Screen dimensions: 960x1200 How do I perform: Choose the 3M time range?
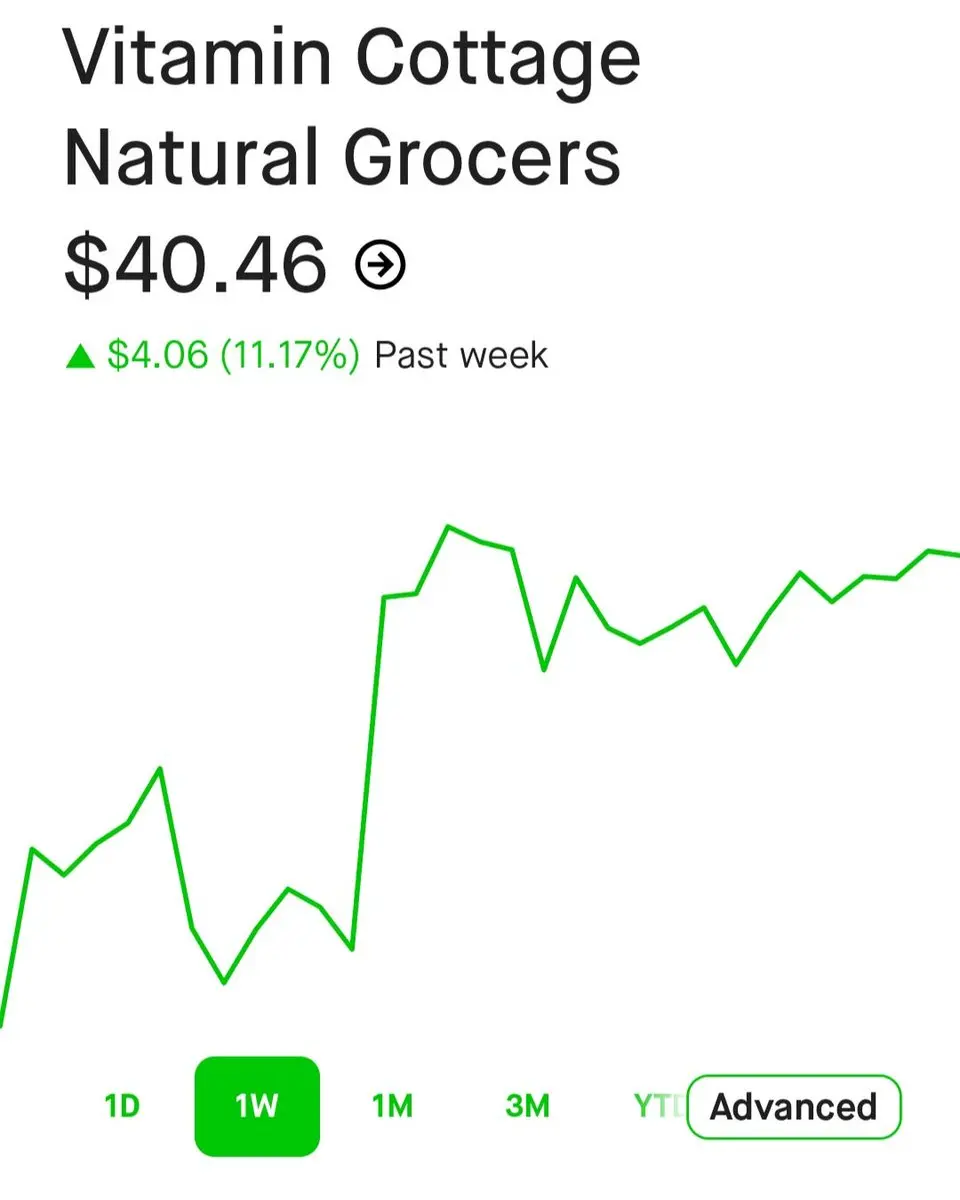point(527,1106)
